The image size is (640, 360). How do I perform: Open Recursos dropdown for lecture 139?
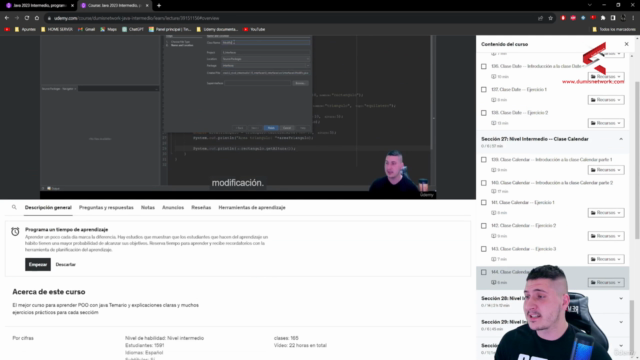[x=606, y=170]
